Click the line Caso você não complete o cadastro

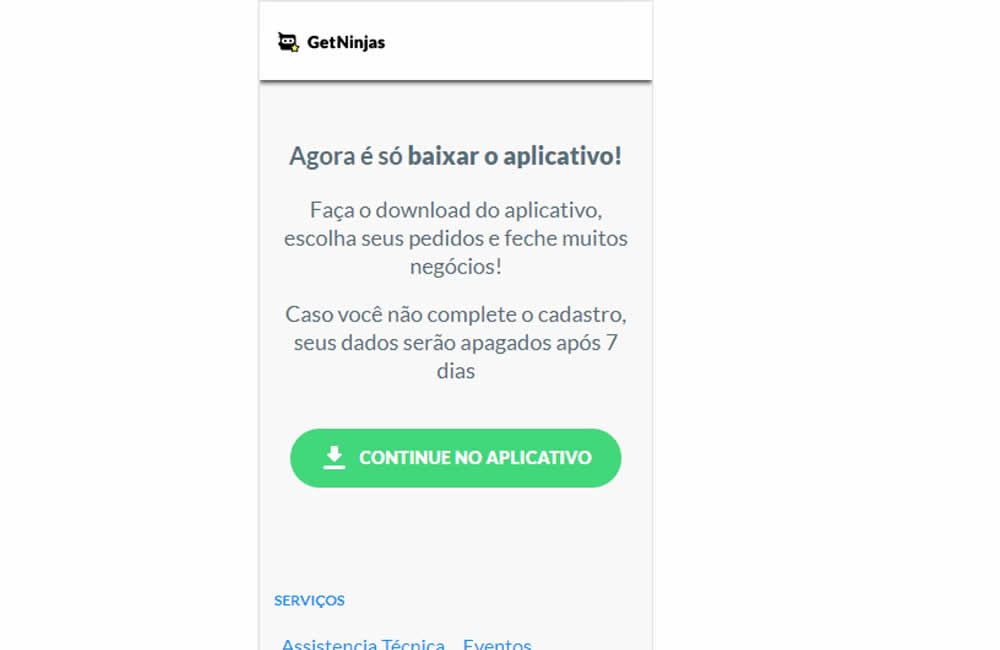(x=456, y=314)
